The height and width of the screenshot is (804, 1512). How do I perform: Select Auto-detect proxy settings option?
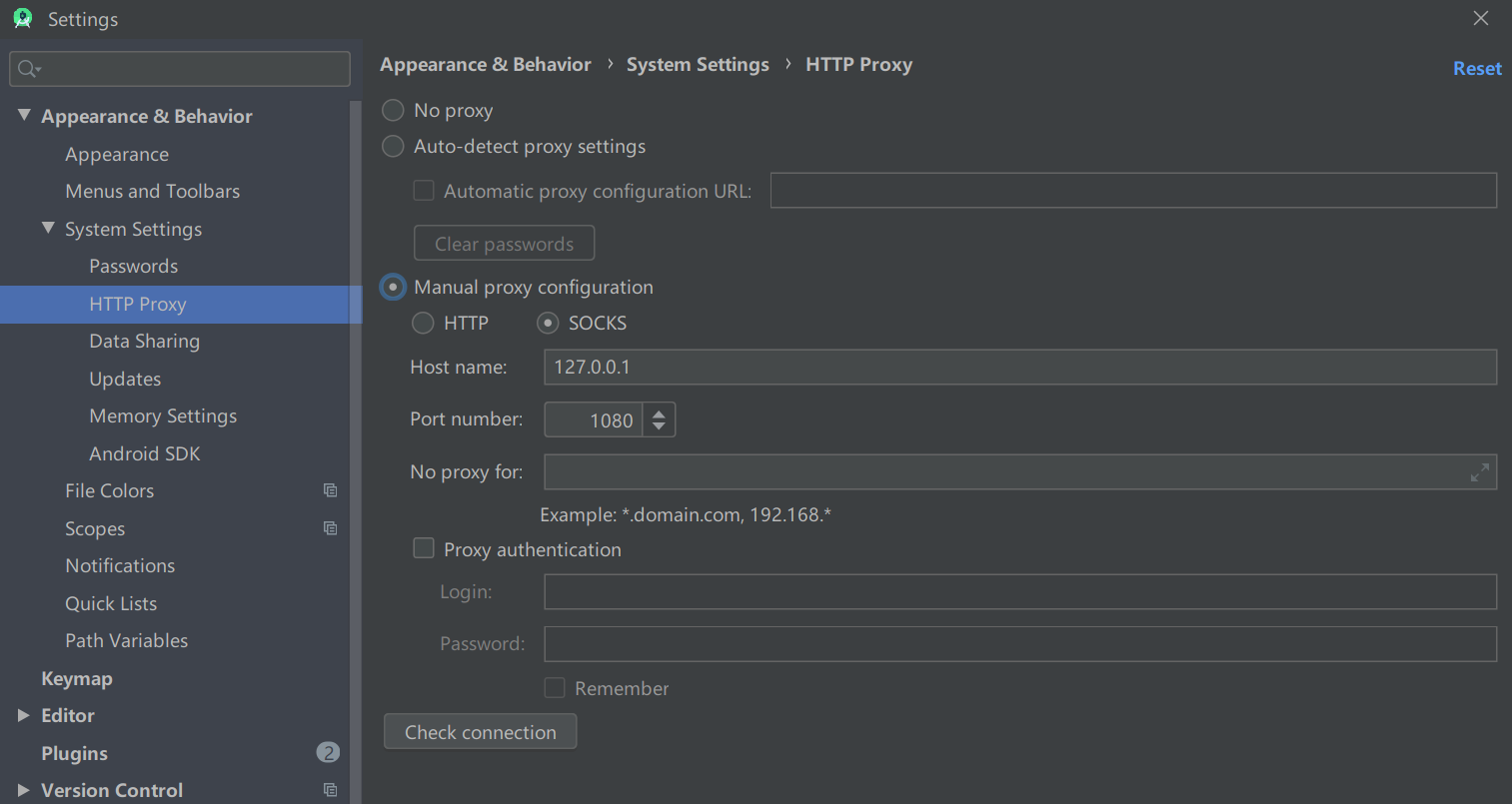click(x=393, y=147)
